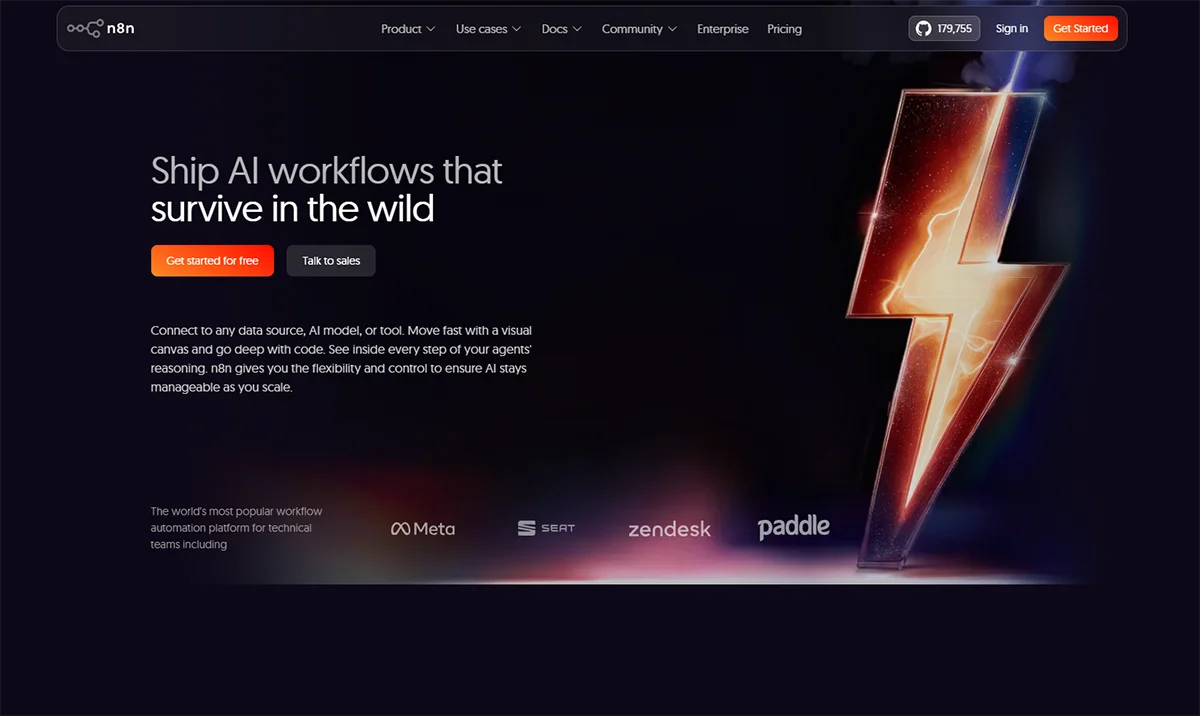This screenshot has width=1200, height=716.
Task: Expand the Product dropdown menu
Action: (x=401, y=29)
